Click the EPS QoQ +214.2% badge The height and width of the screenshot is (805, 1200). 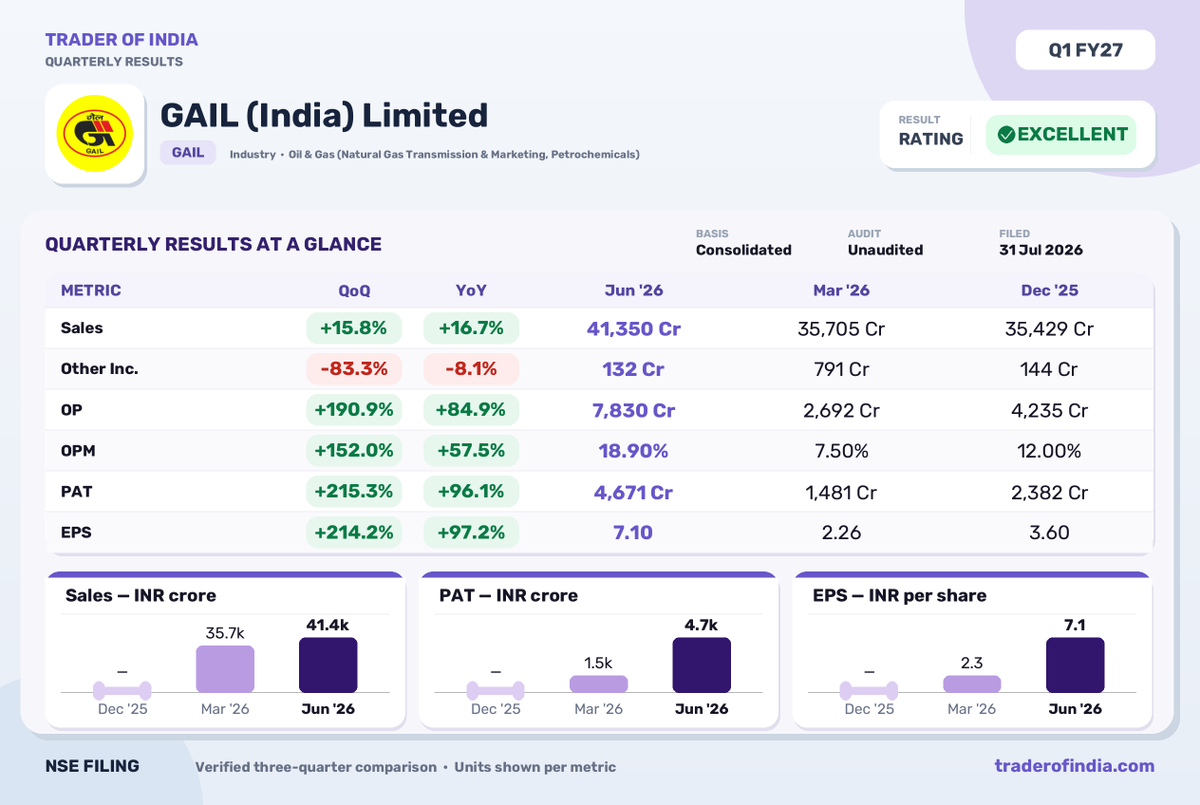(354, 532)
